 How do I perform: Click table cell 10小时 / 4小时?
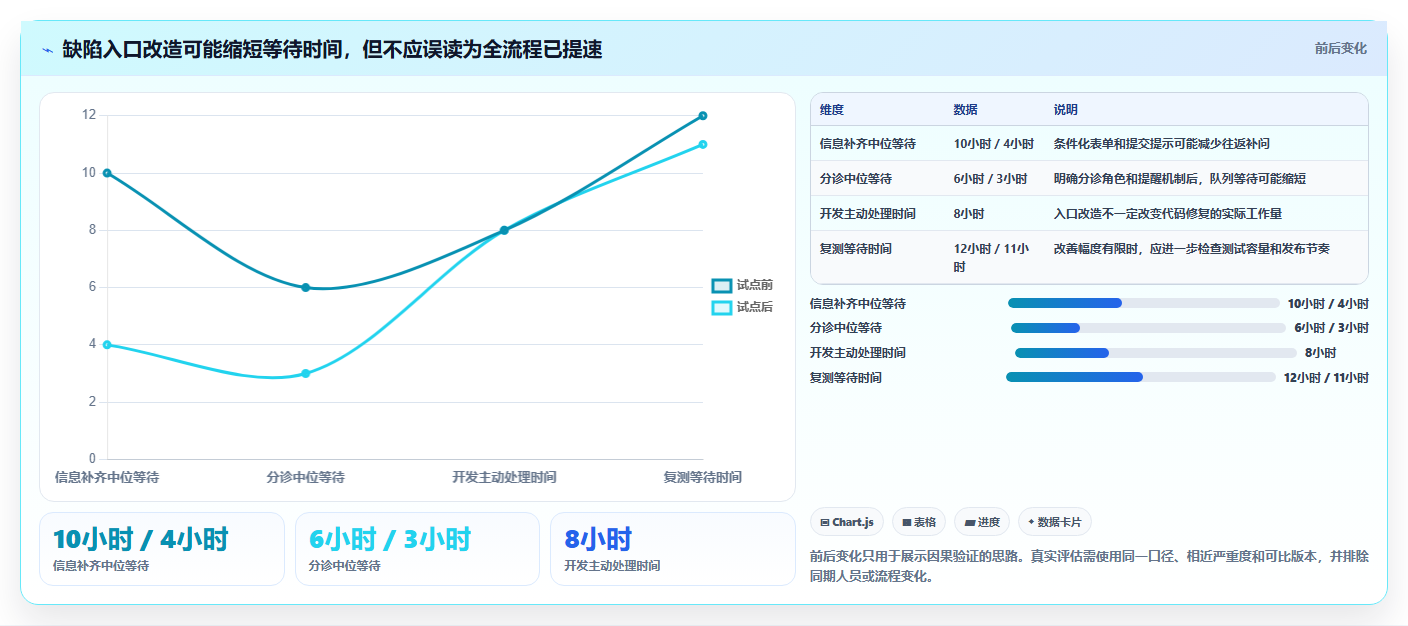pos(994,144)
